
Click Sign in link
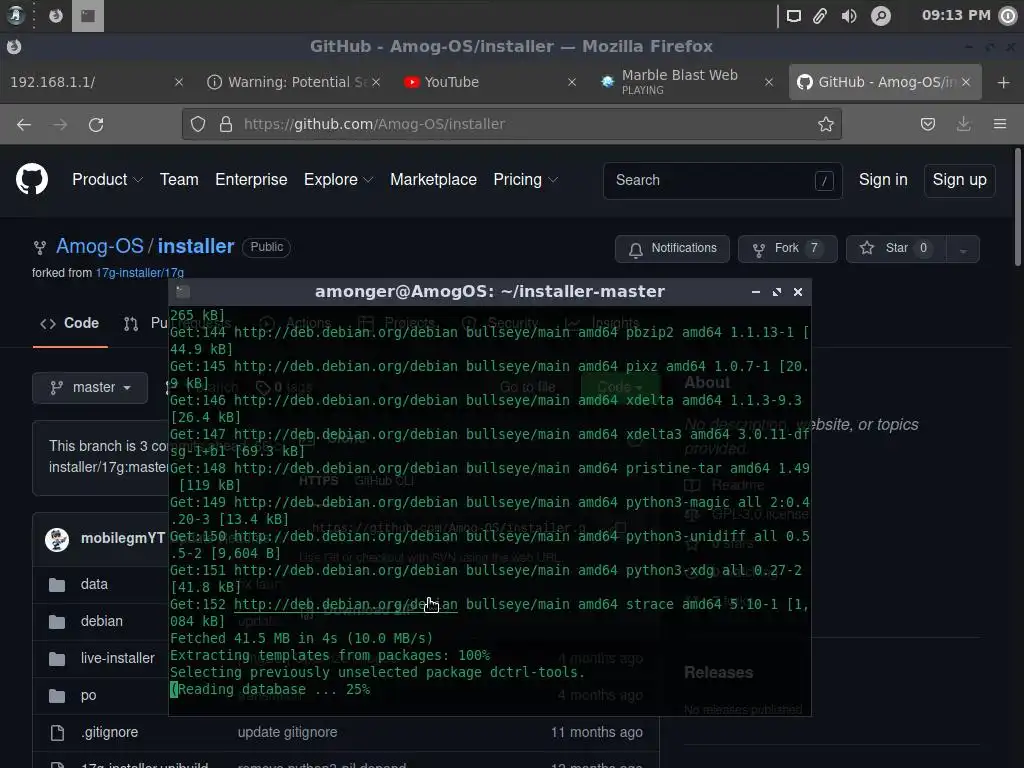click(883, 180)
